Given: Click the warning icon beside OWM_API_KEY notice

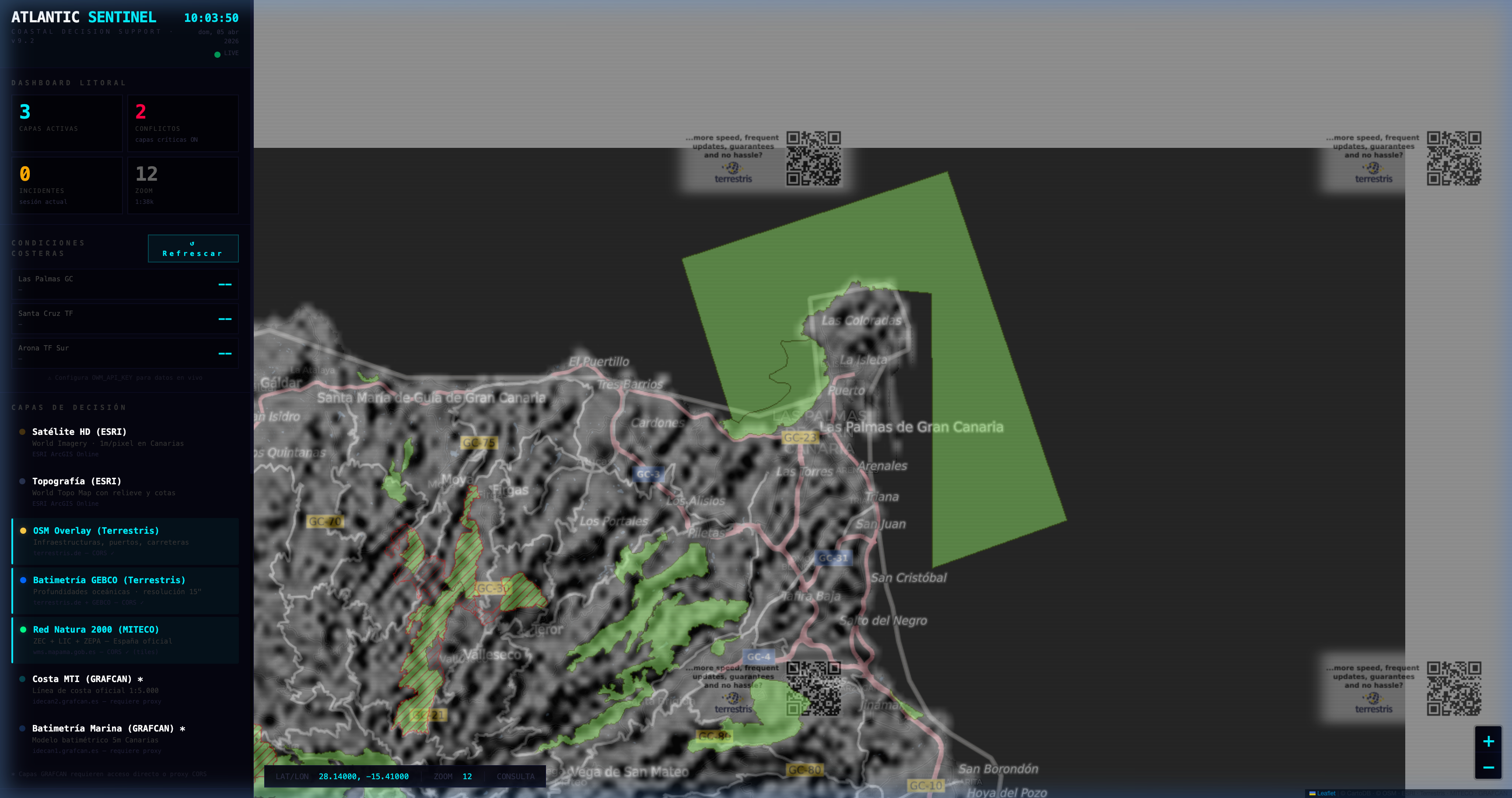Looking at the screenshot, I should click(49, 377).
